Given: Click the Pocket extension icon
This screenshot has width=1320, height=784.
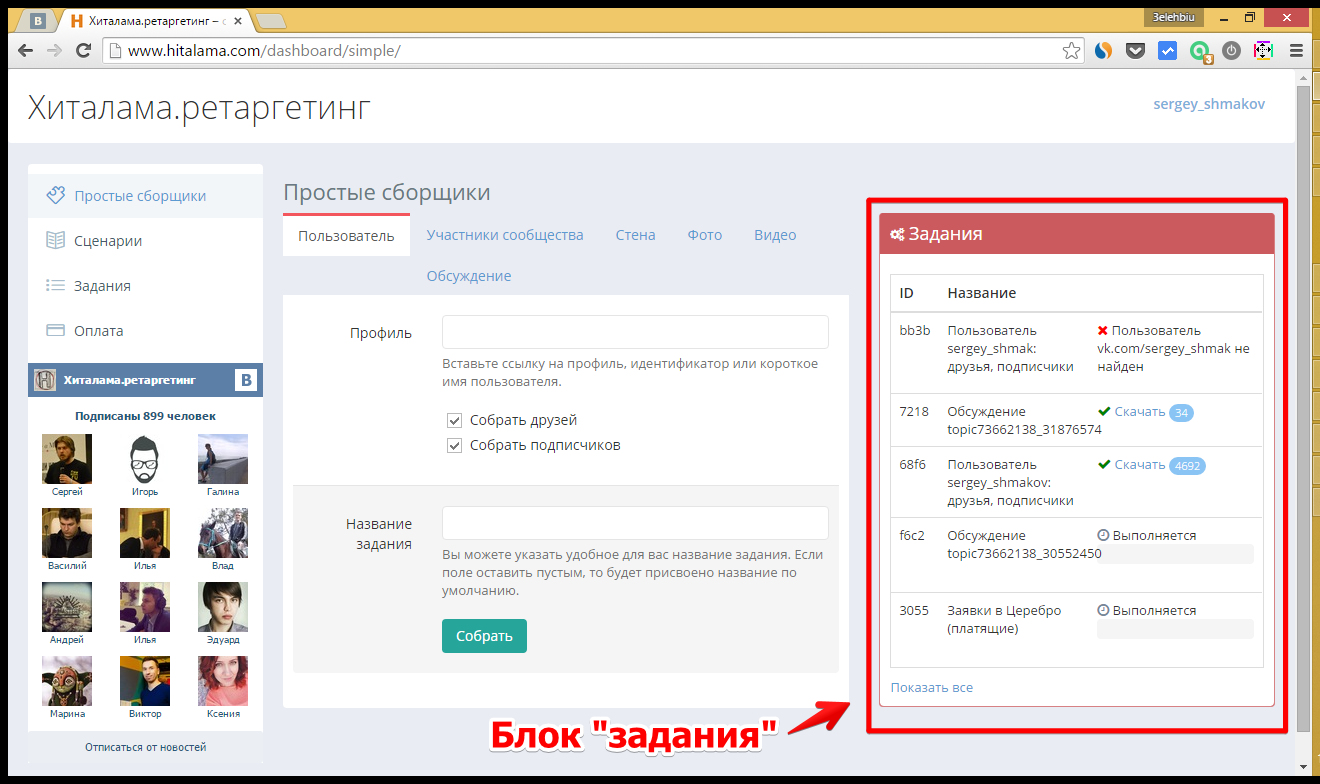Looking at the screenshot, I should point(1135,50).
